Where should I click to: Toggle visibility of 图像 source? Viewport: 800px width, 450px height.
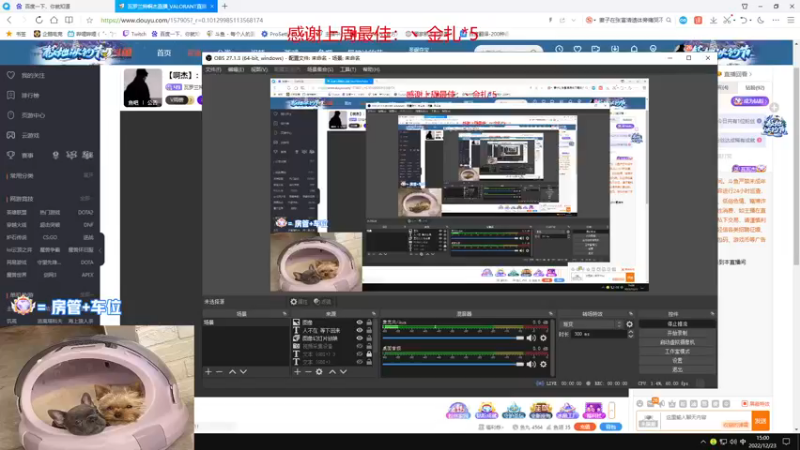point(359,322)
